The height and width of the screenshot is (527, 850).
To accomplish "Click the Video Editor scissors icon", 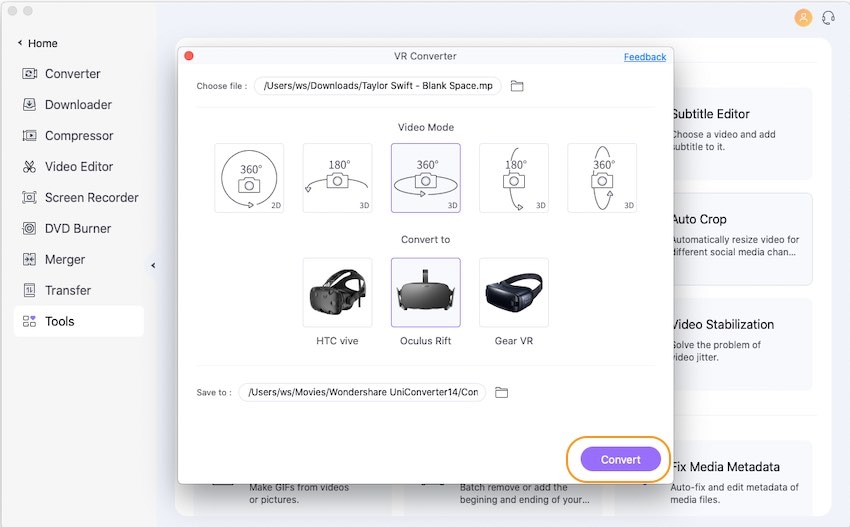I will coord(29,166).
